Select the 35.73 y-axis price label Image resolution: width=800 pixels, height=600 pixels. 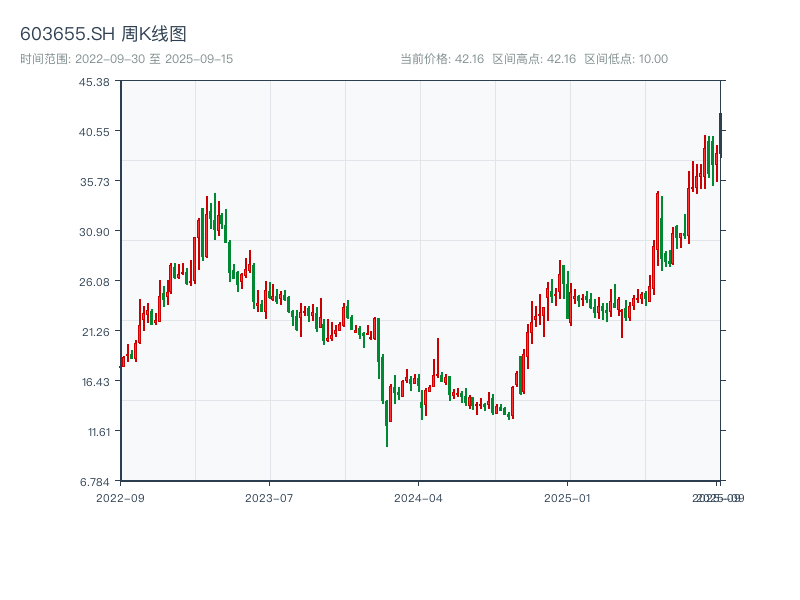click(96, 181)
